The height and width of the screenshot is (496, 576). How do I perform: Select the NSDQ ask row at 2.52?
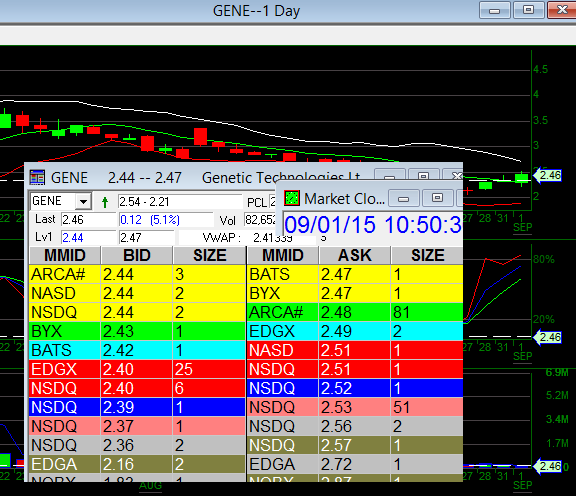355,388
